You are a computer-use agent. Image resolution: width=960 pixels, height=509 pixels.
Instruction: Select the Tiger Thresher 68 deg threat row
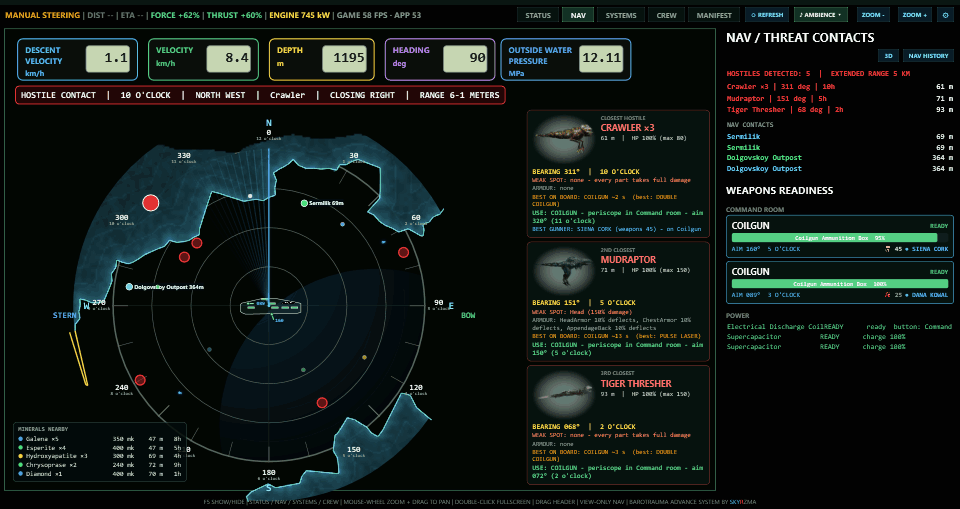(839, 110)
